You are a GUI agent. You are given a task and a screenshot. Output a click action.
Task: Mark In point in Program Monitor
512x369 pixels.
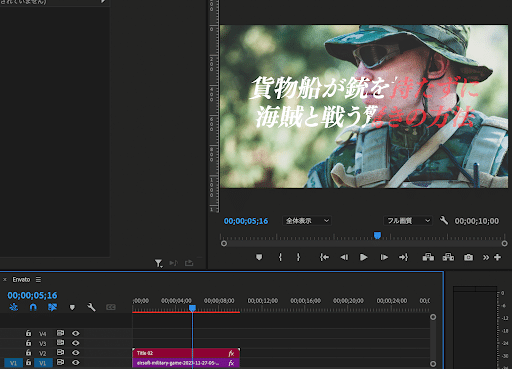280,257
